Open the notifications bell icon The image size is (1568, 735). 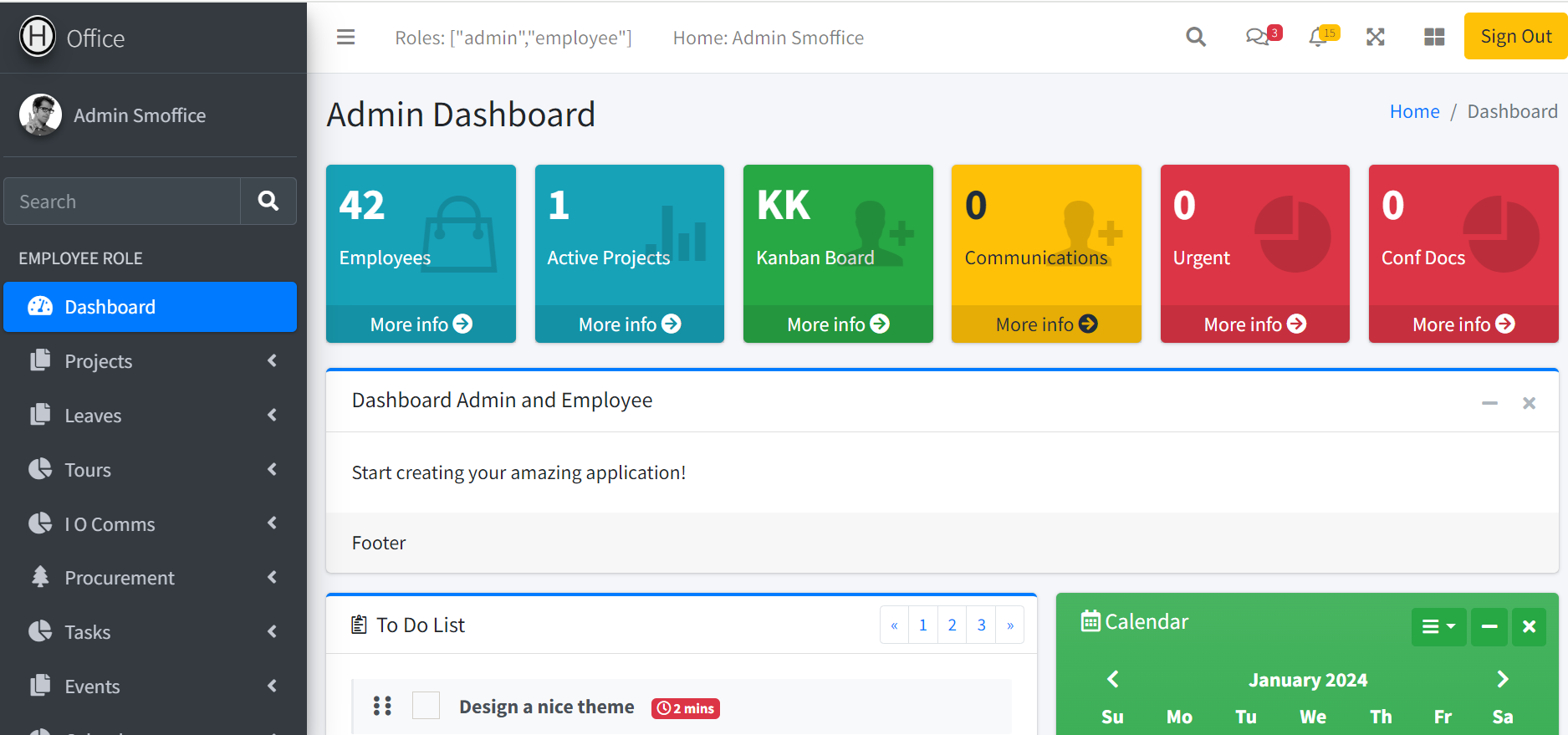[1319, 38]
